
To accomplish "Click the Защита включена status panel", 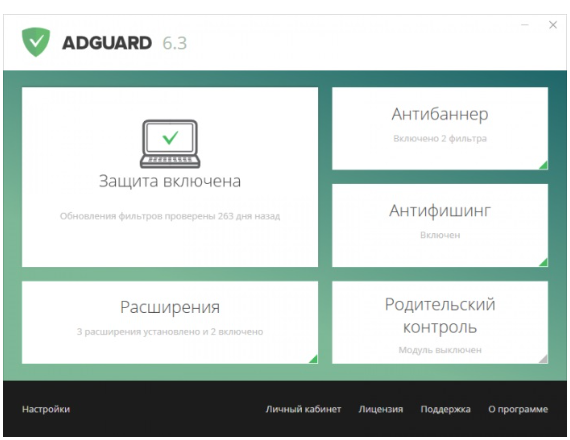I will pyautogui.click(x=170, y=177).
